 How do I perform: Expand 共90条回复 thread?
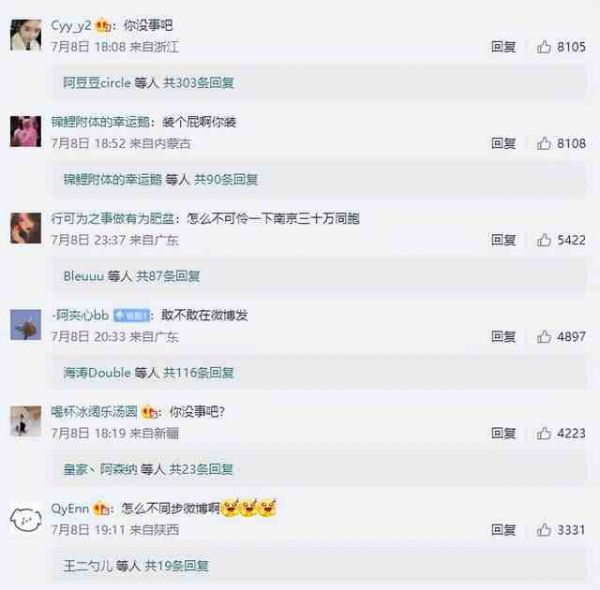[x=160, y=179]
